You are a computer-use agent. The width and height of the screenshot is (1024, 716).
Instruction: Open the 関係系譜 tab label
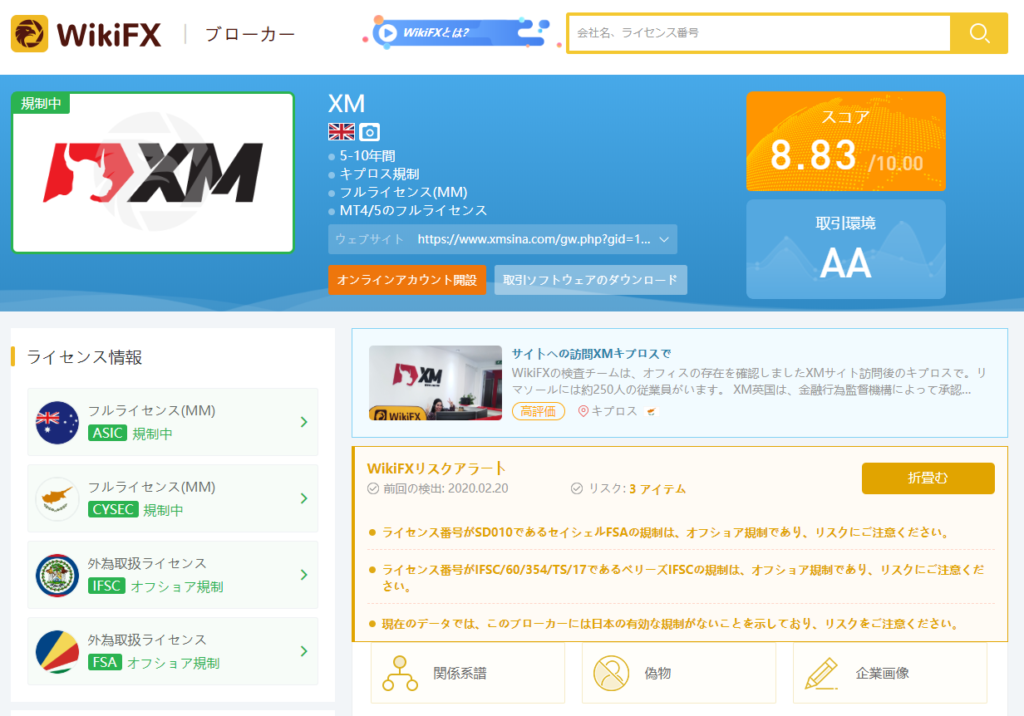point(460,674)
